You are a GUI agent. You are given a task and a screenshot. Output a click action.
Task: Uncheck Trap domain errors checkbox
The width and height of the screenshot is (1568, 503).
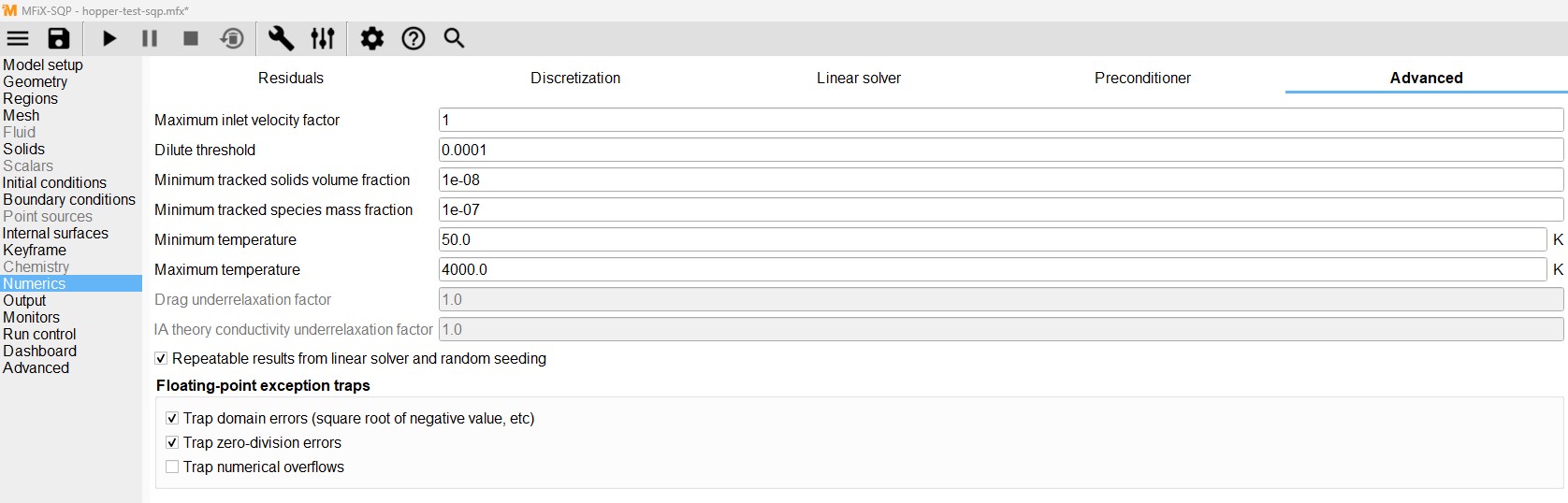pyautogui.click(x=172, y=418)
